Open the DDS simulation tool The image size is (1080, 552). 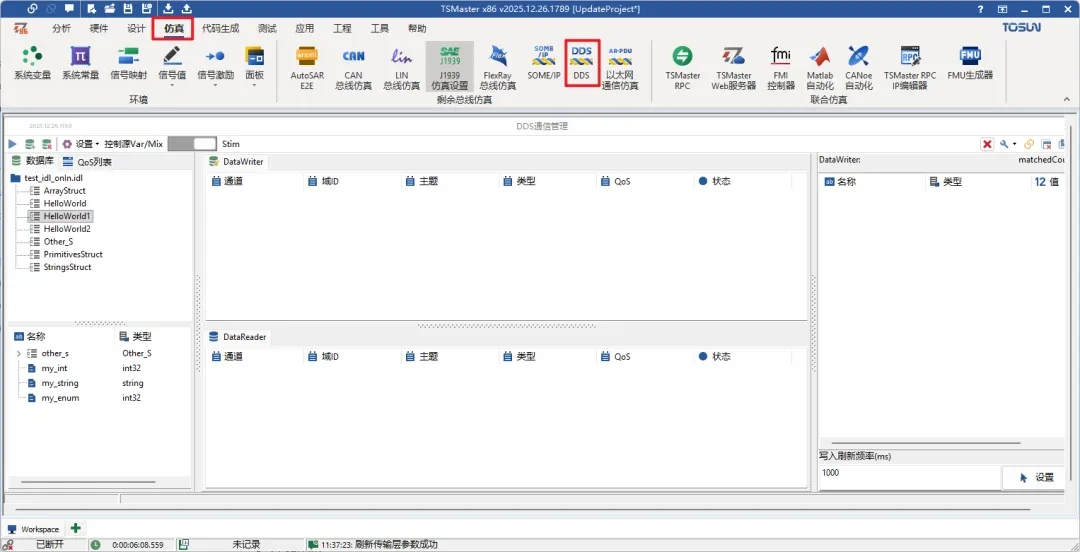pyautogui.click(x=582, y=63)
